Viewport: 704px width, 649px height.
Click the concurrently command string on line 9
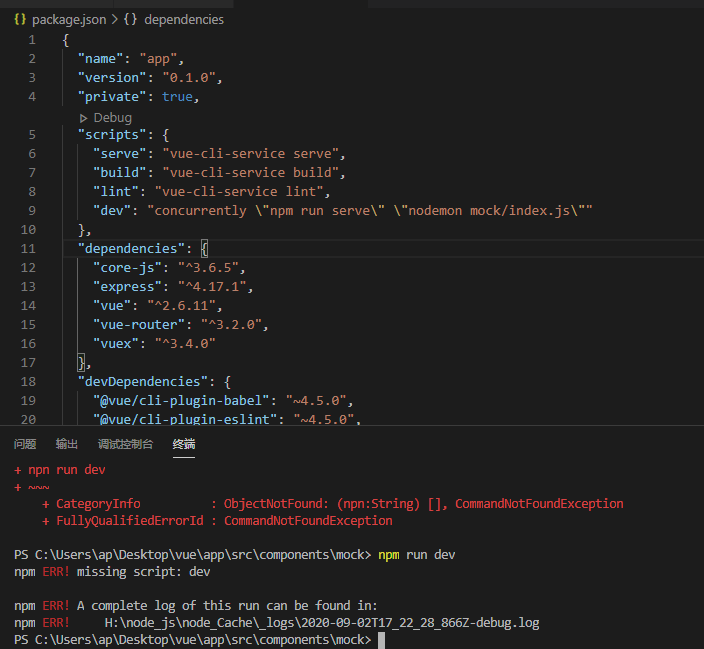[x=370, y=211]
